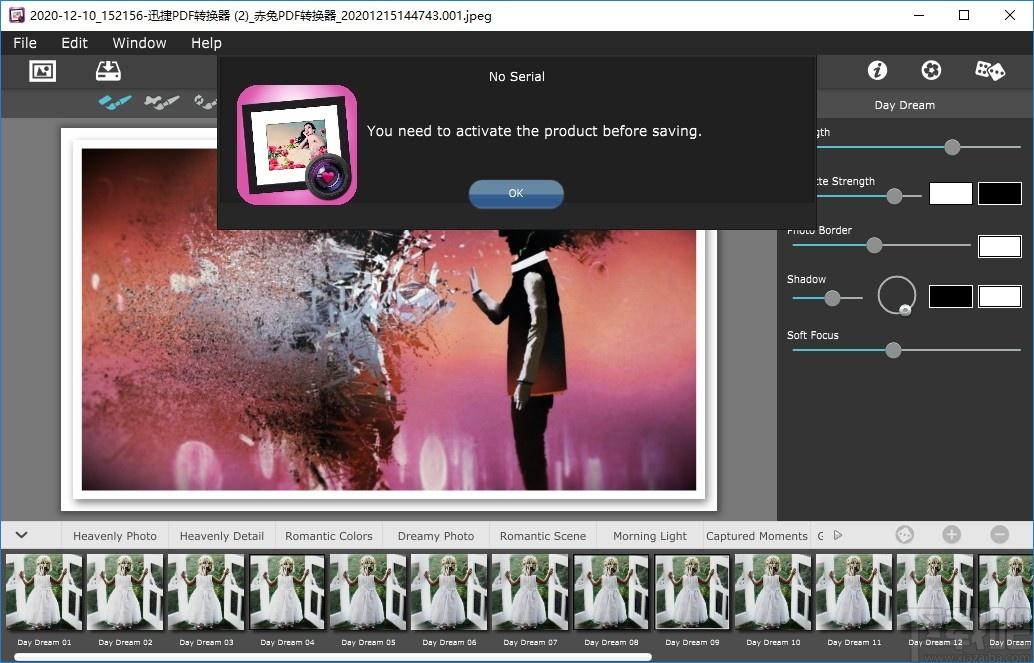Click the save to disk icon
This screenshot has height=663, width=1034.
(108, 71)
